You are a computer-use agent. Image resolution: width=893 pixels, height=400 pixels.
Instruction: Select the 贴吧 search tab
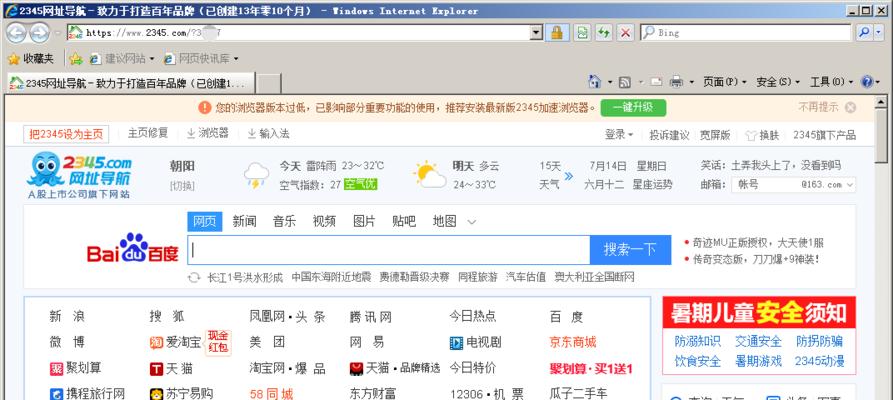coord(404,222)
